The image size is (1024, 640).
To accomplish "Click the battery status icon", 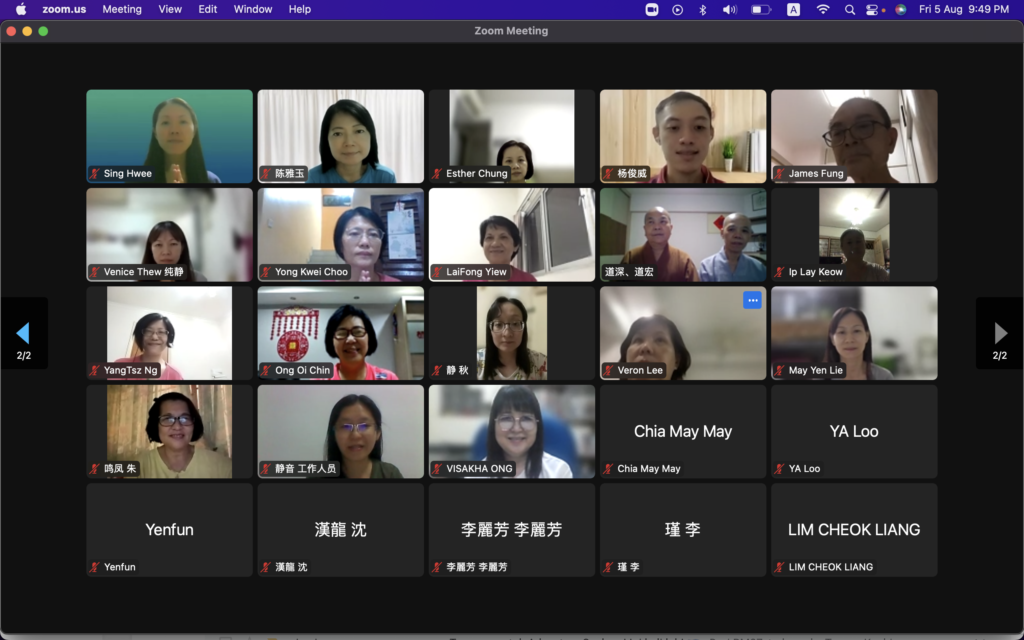I will click(x=761, y=9).
